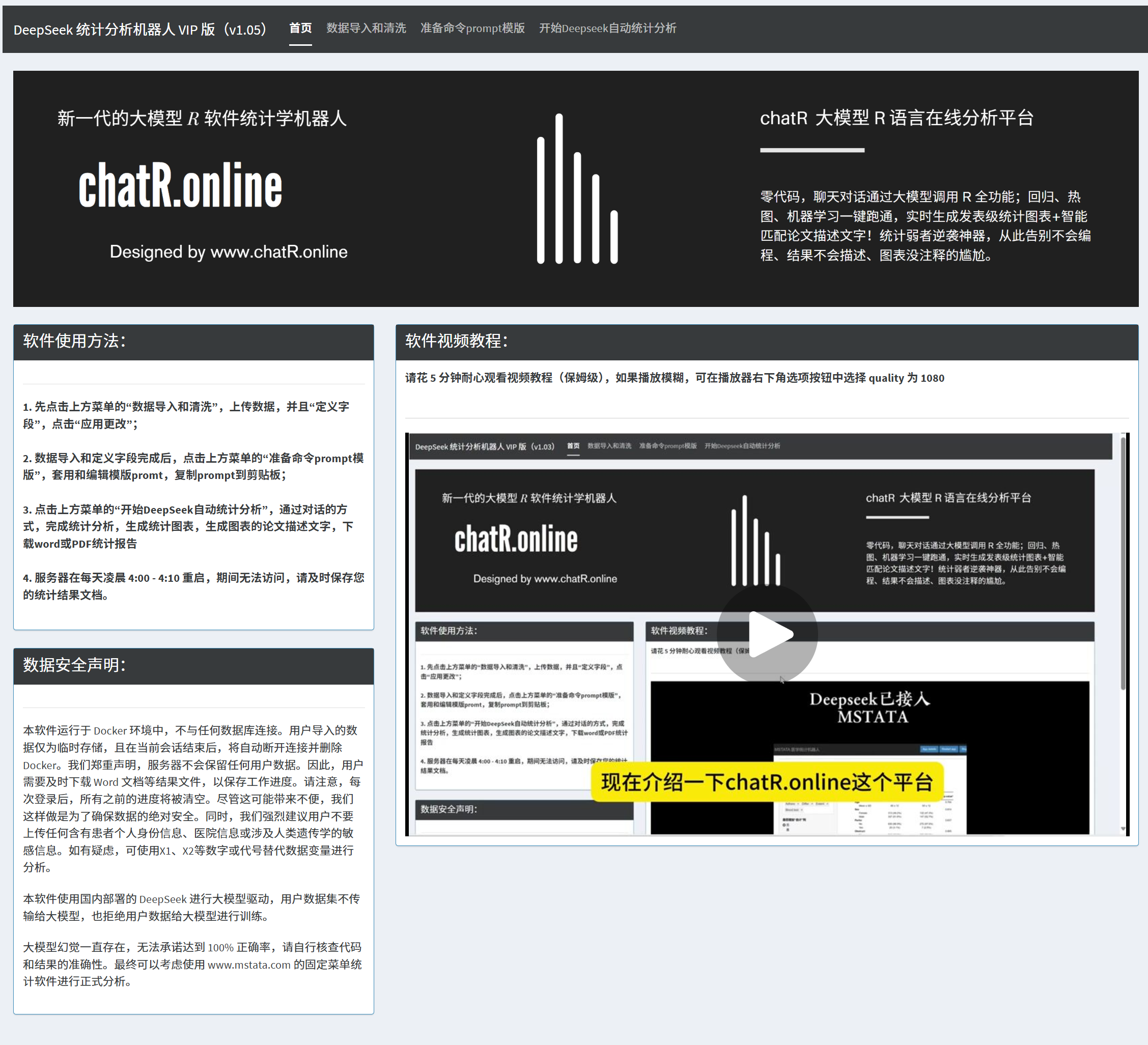
Task: Click the Designed by www.chatR.online text
Action: [x=229, y=252]
